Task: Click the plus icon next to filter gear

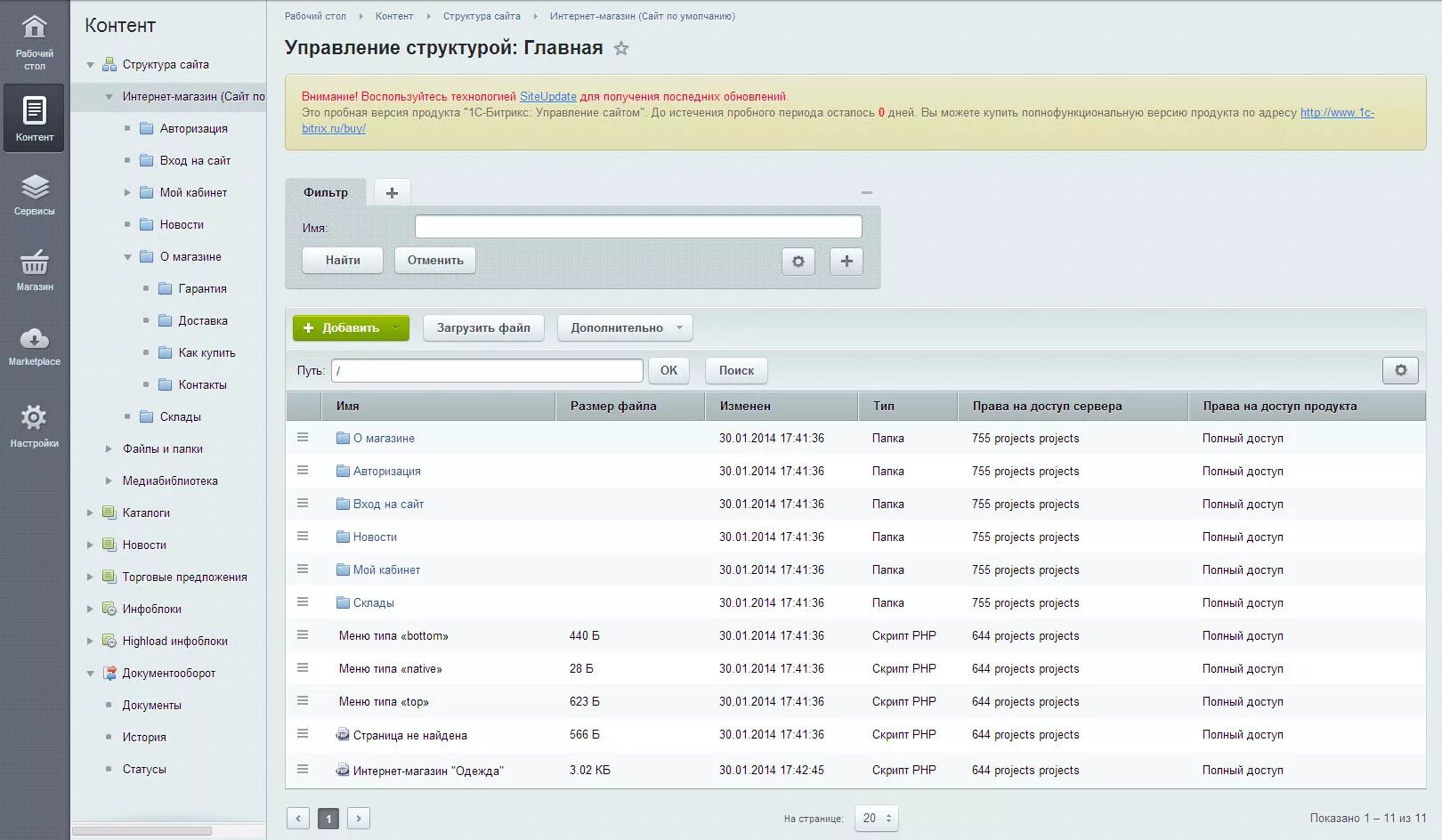Action: (x=847, y=261)
